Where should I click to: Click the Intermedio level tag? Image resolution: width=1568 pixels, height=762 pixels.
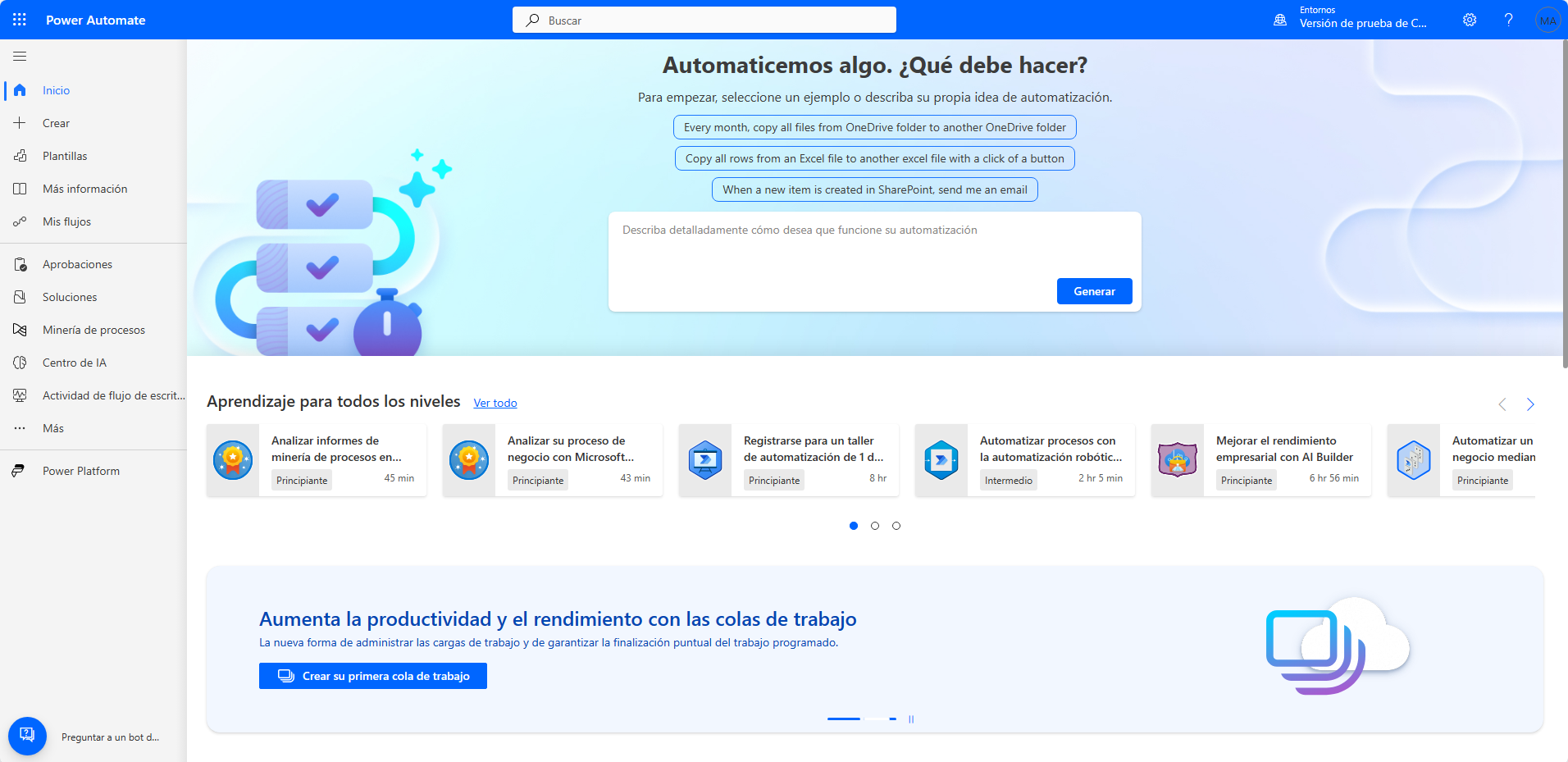[1009, 481]
